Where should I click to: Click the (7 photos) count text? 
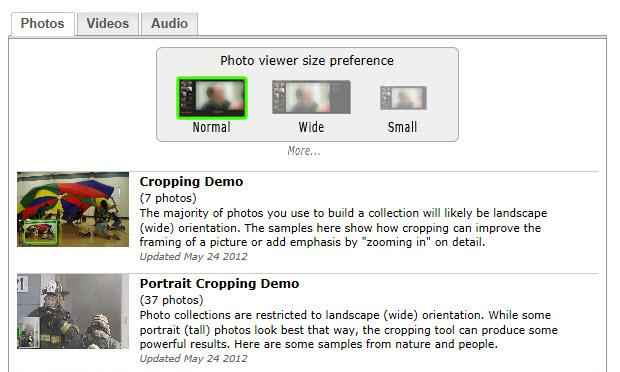click(168, 198)
